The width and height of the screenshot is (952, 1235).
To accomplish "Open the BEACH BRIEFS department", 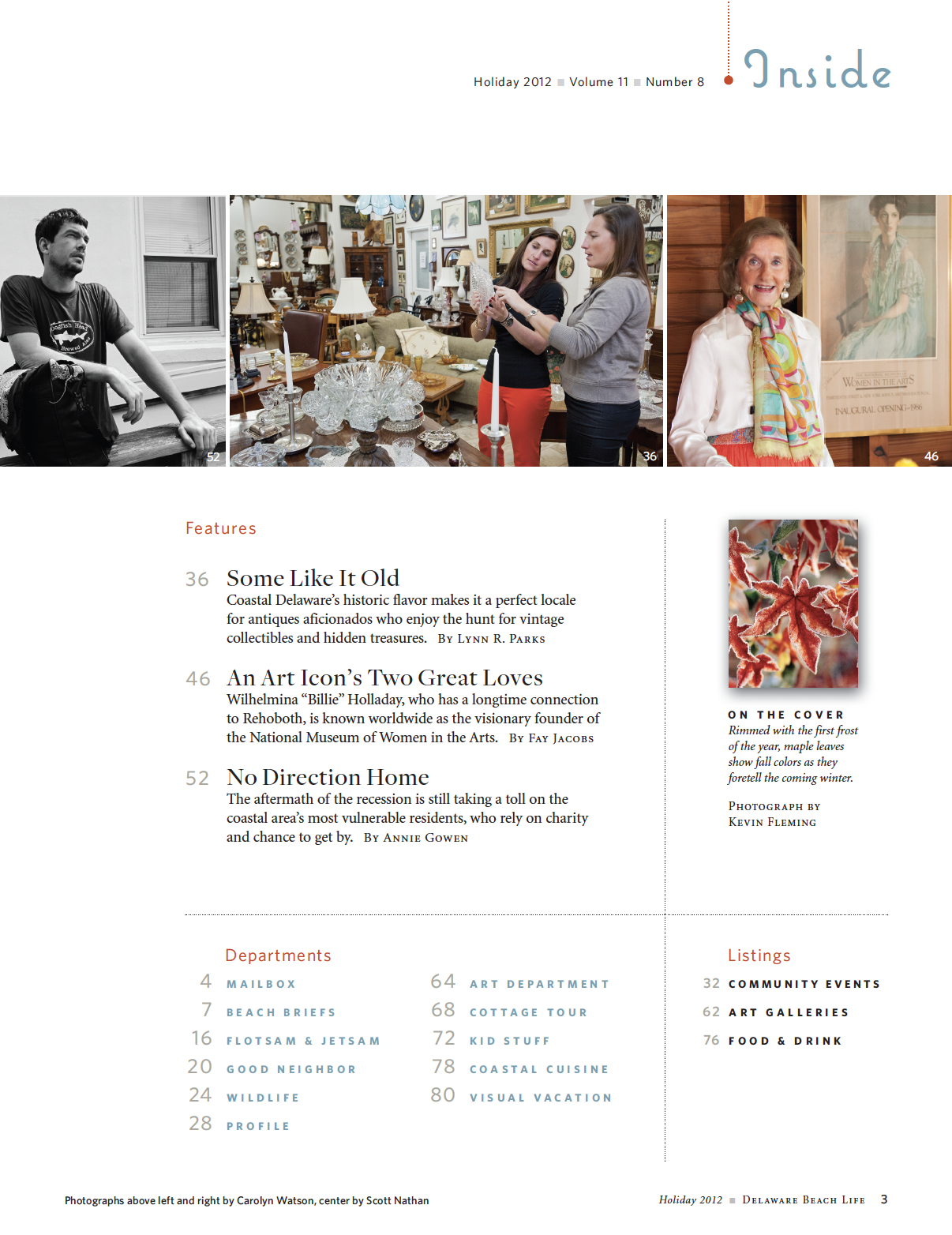I will (x=281, y=1012).
